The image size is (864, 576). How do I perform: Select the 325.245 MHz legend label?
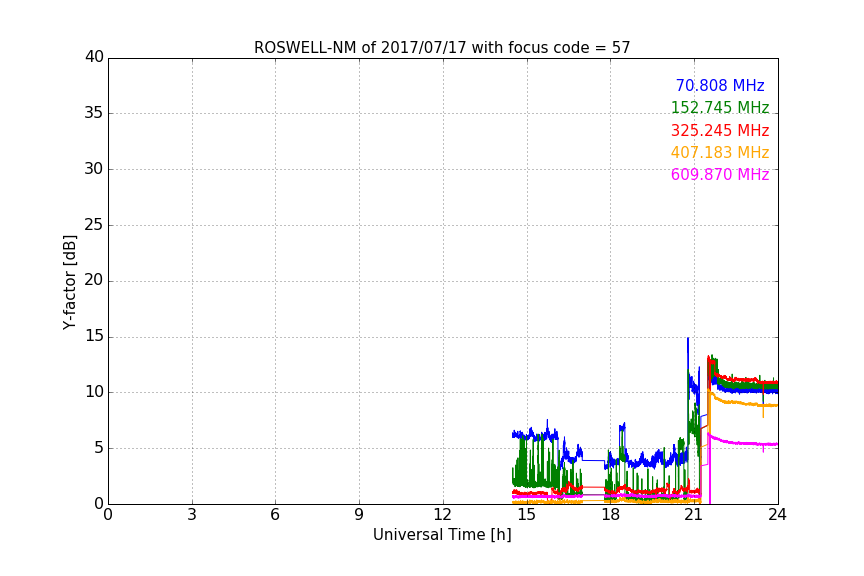click(x=720, y=130)
